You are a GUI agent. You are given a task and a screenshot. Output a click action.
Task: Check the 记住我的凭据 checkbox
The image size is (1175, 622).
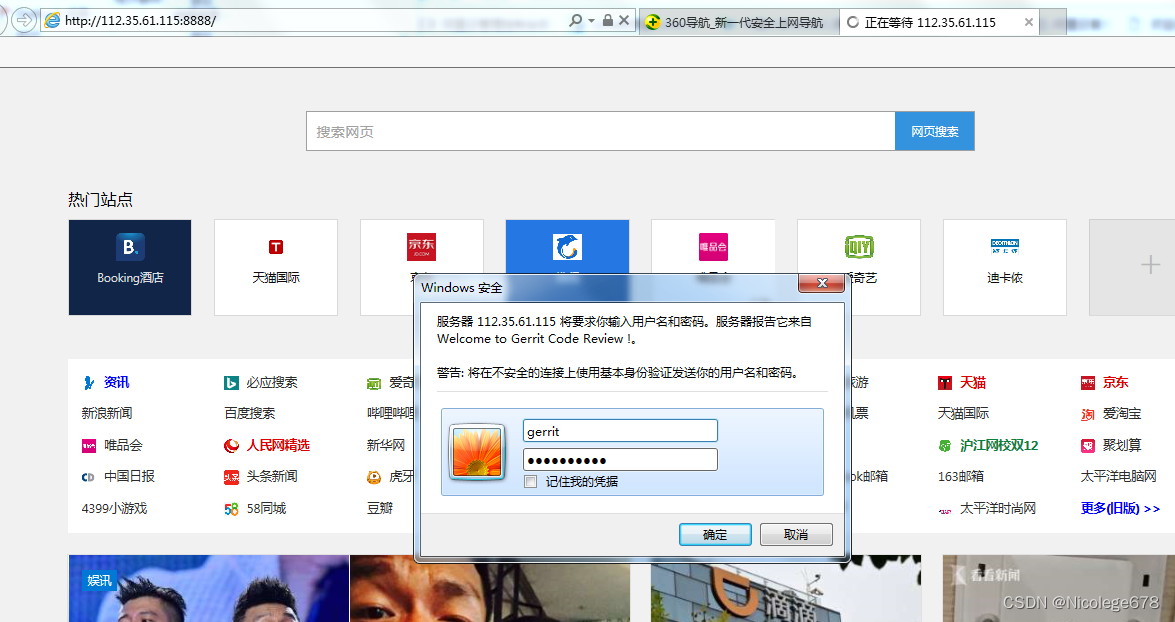click(x=531, y=481)
